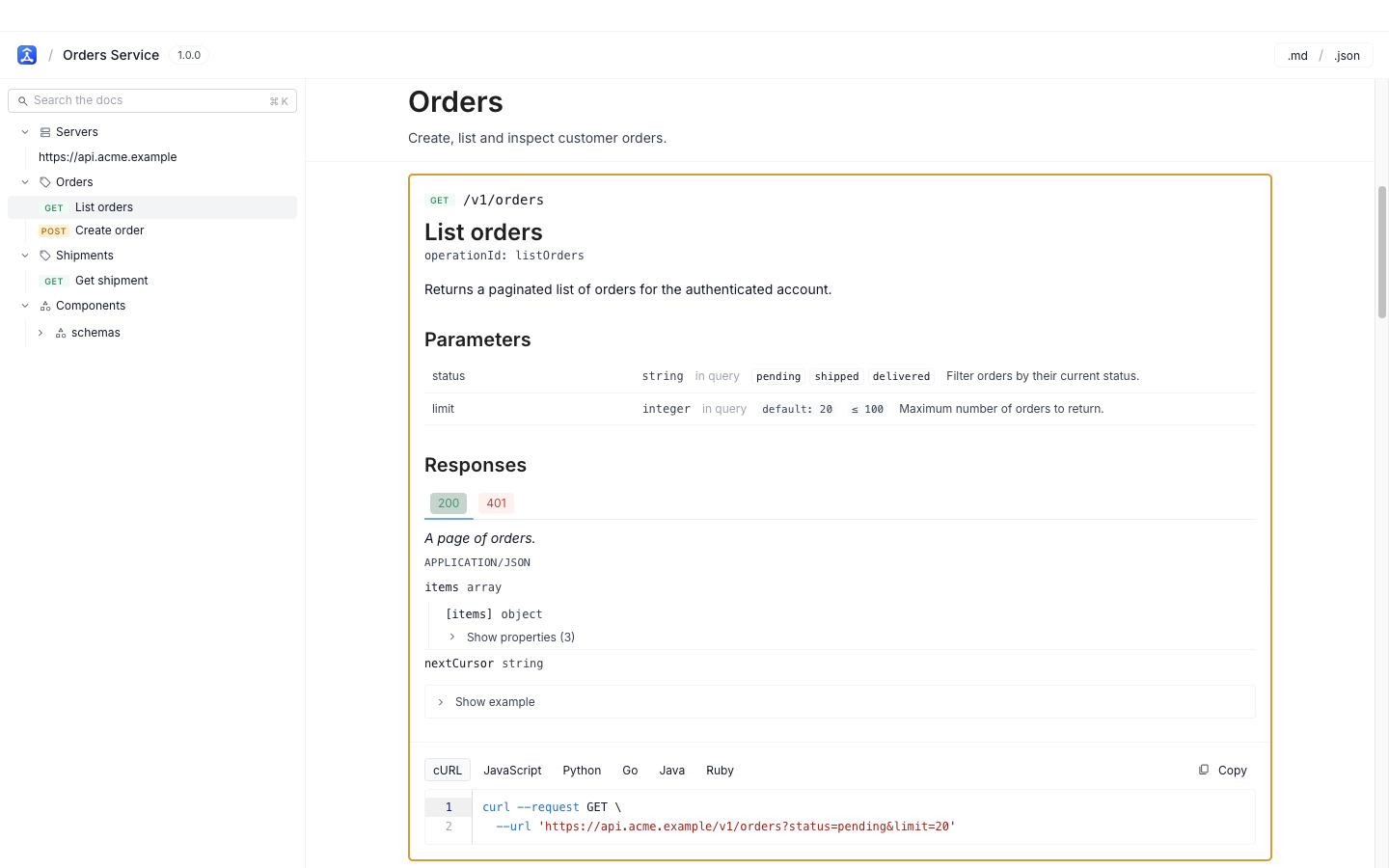Collapse the Components group chevron
This screenshot has width=1389, height=868.
coord(25,306)
